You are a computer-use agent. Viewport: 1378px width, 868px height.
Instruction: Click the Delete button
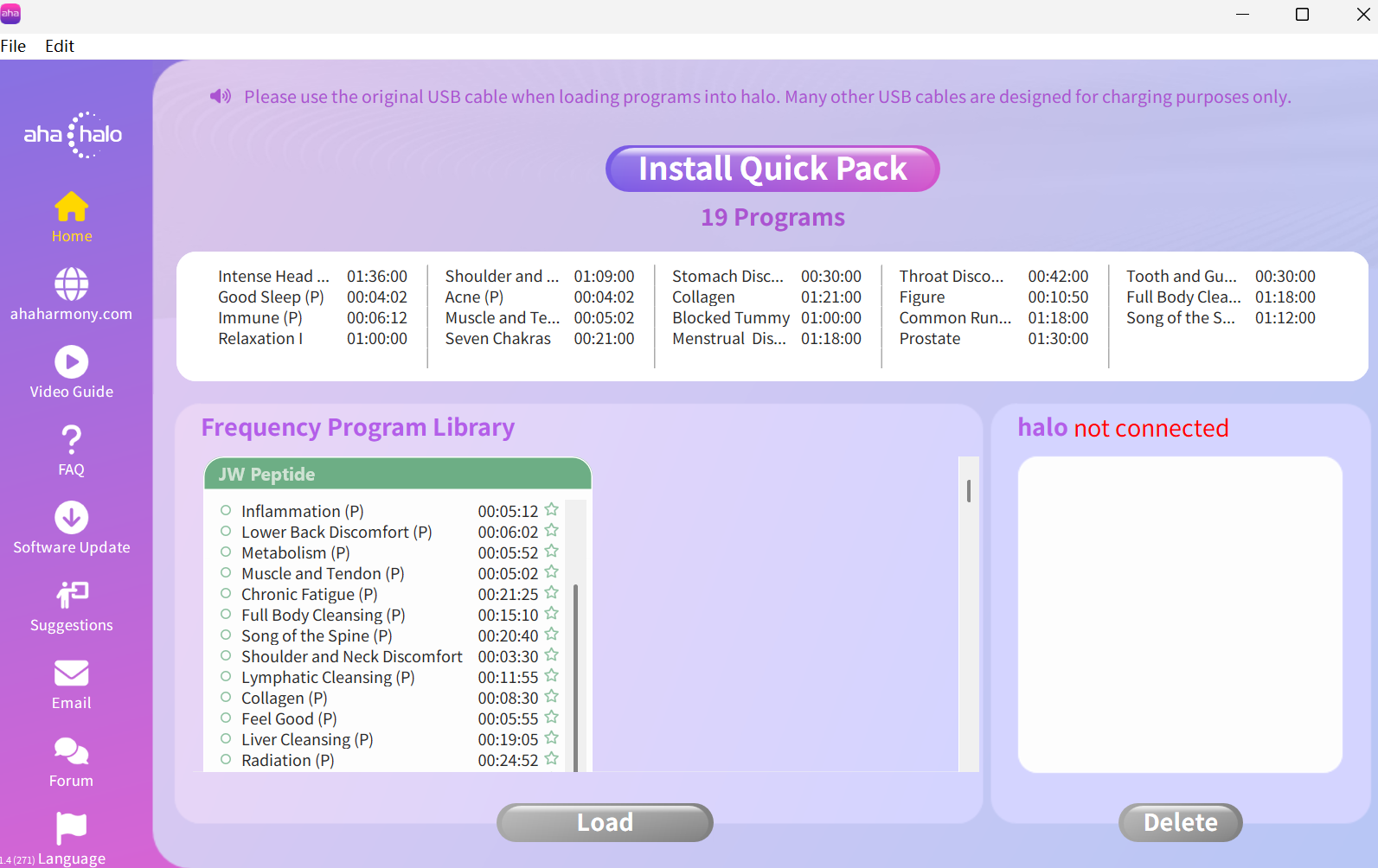[x=1180, y=822]
